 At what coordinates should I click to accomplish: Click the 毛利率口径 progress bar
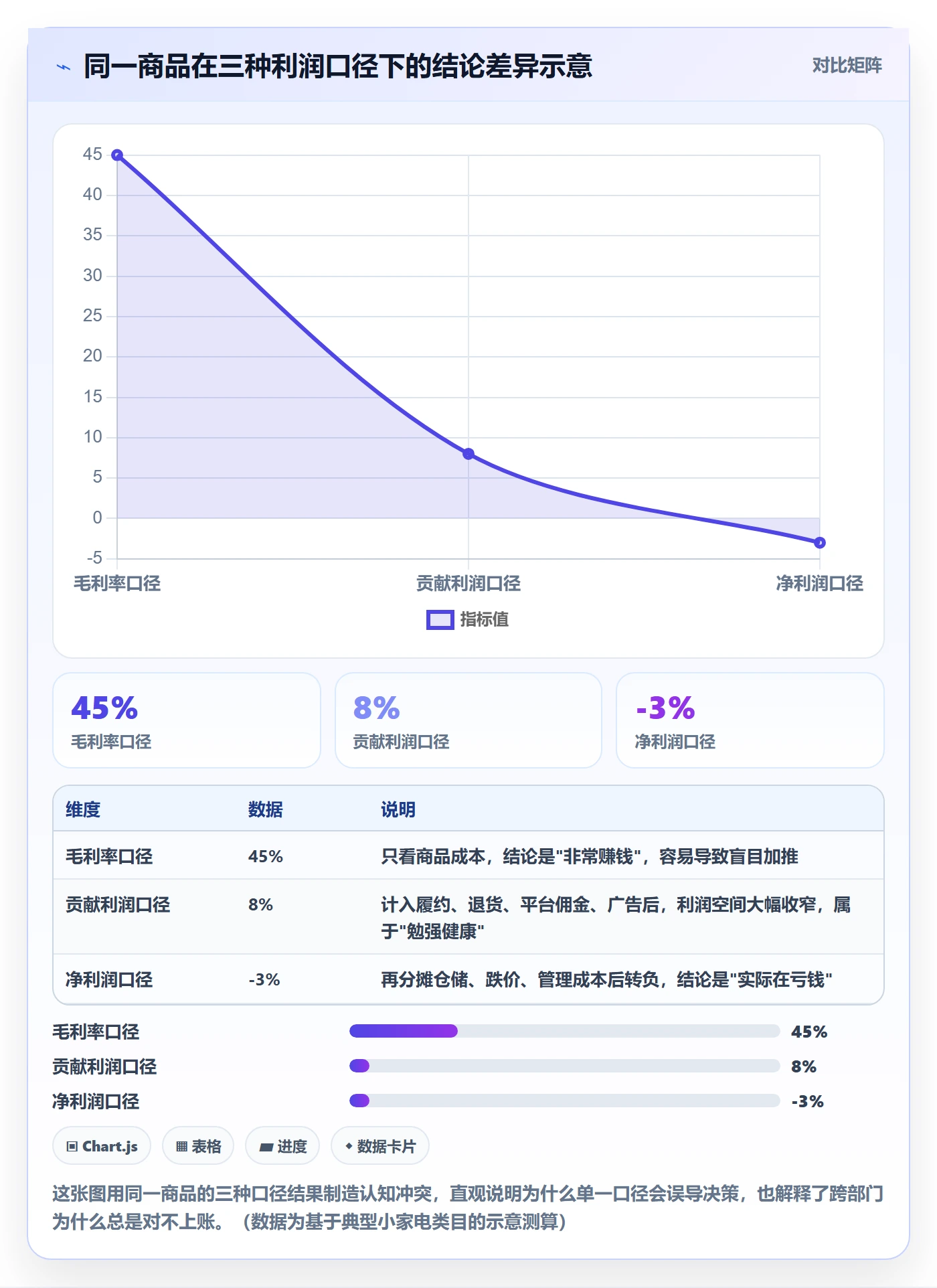point(565,1031)
